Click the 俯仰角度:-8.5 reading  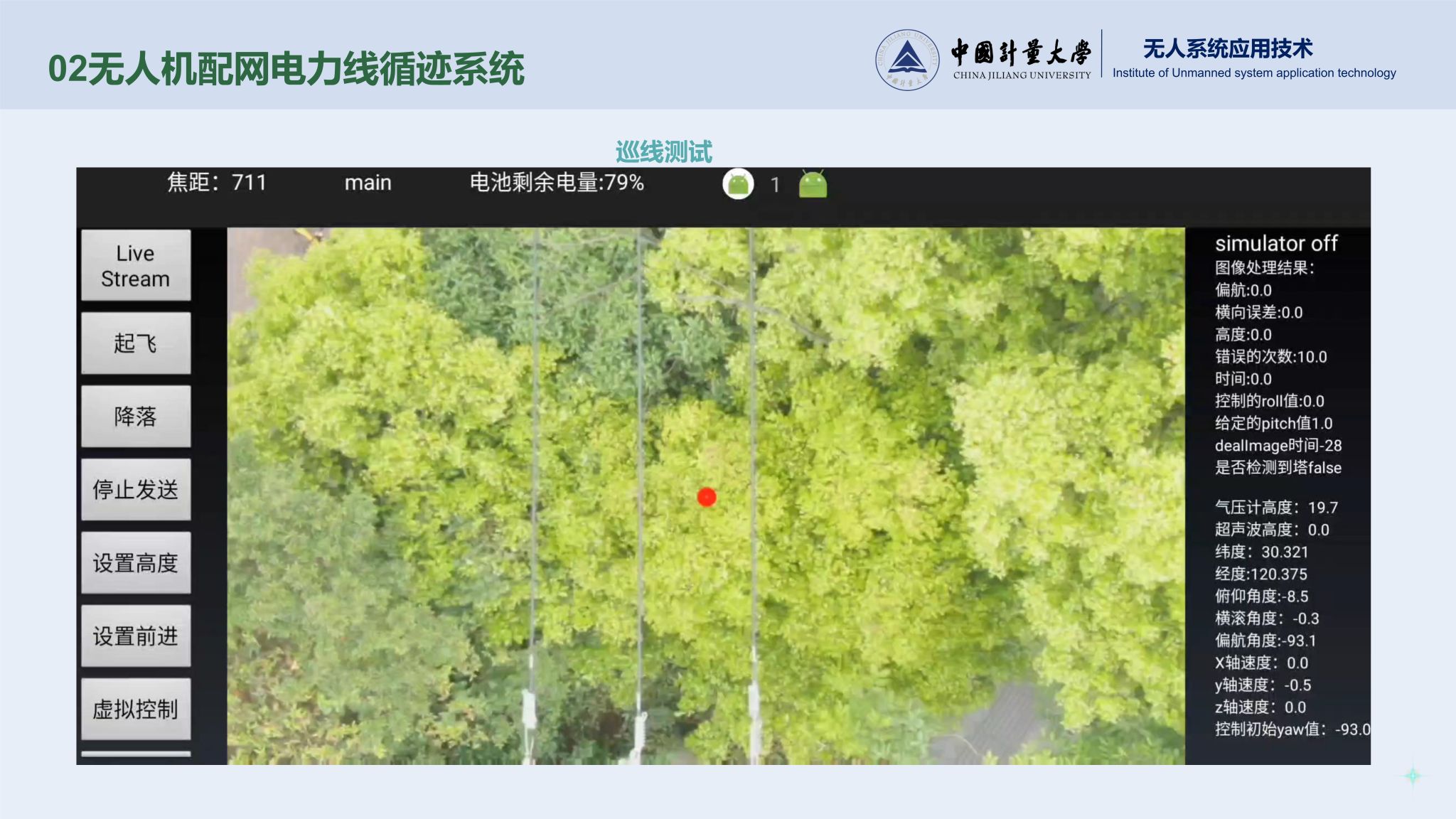click(x=1262, y=596)
